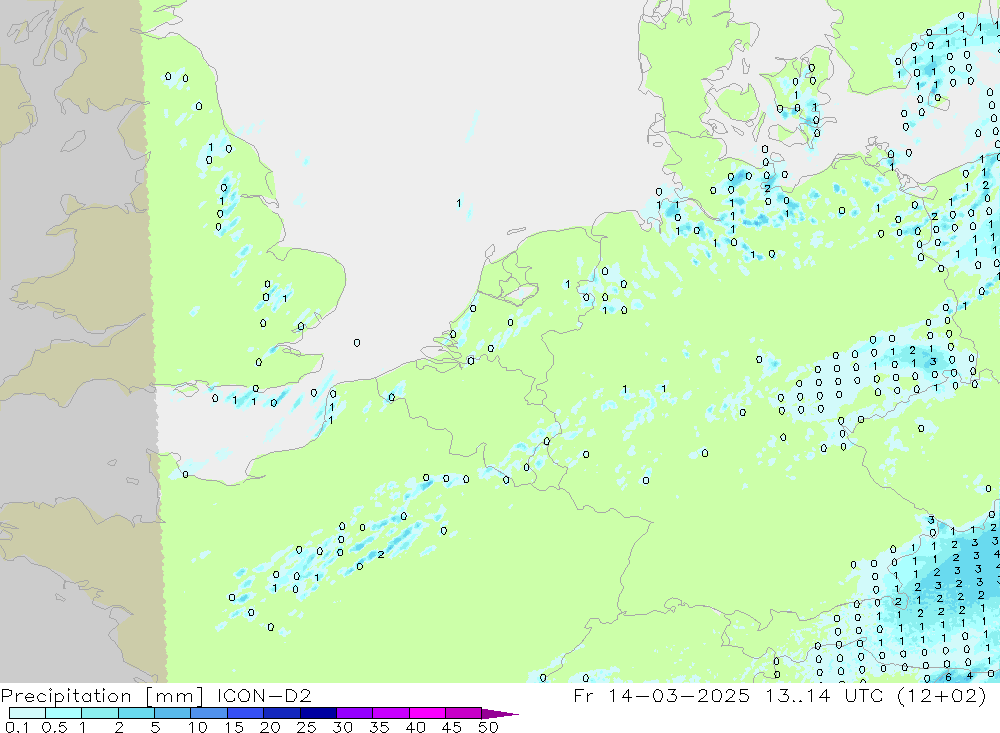Select the '35' legend value
This screenshot has height=733, width=1000.
tap(379, 727)
